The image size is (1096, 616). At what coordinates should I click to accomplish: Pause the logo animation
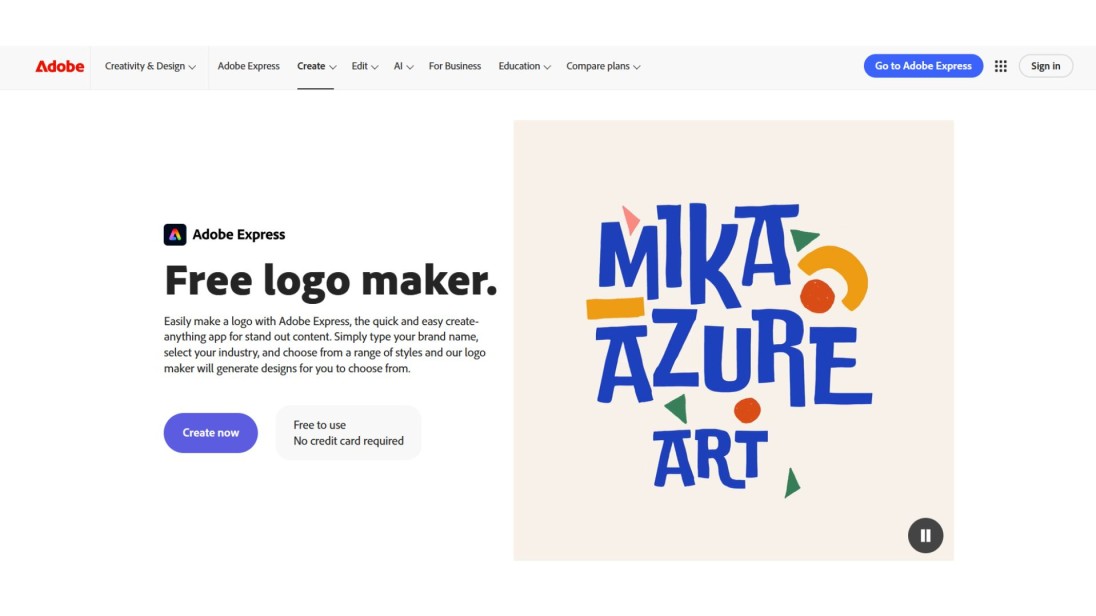(x=925, y=536)
